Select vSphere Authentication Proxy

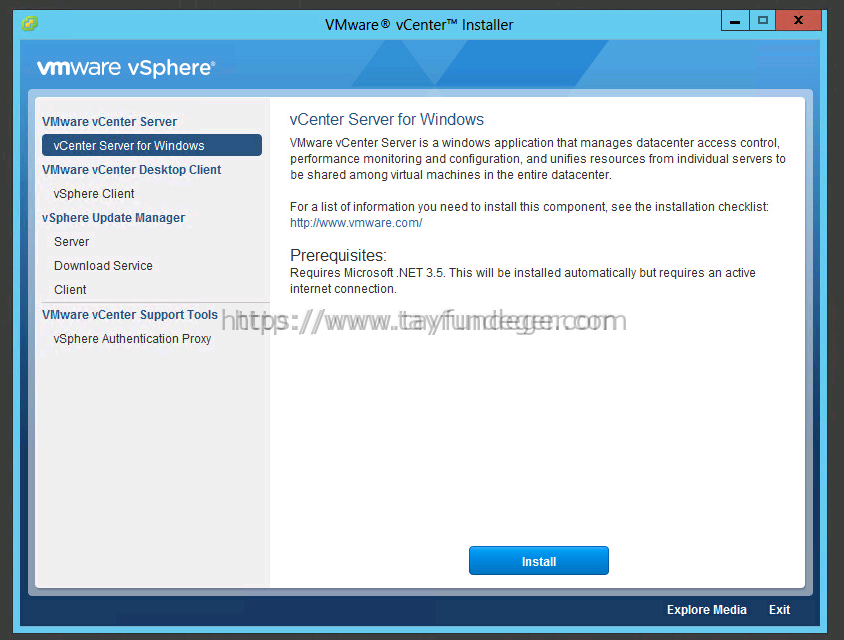(132, 339)
